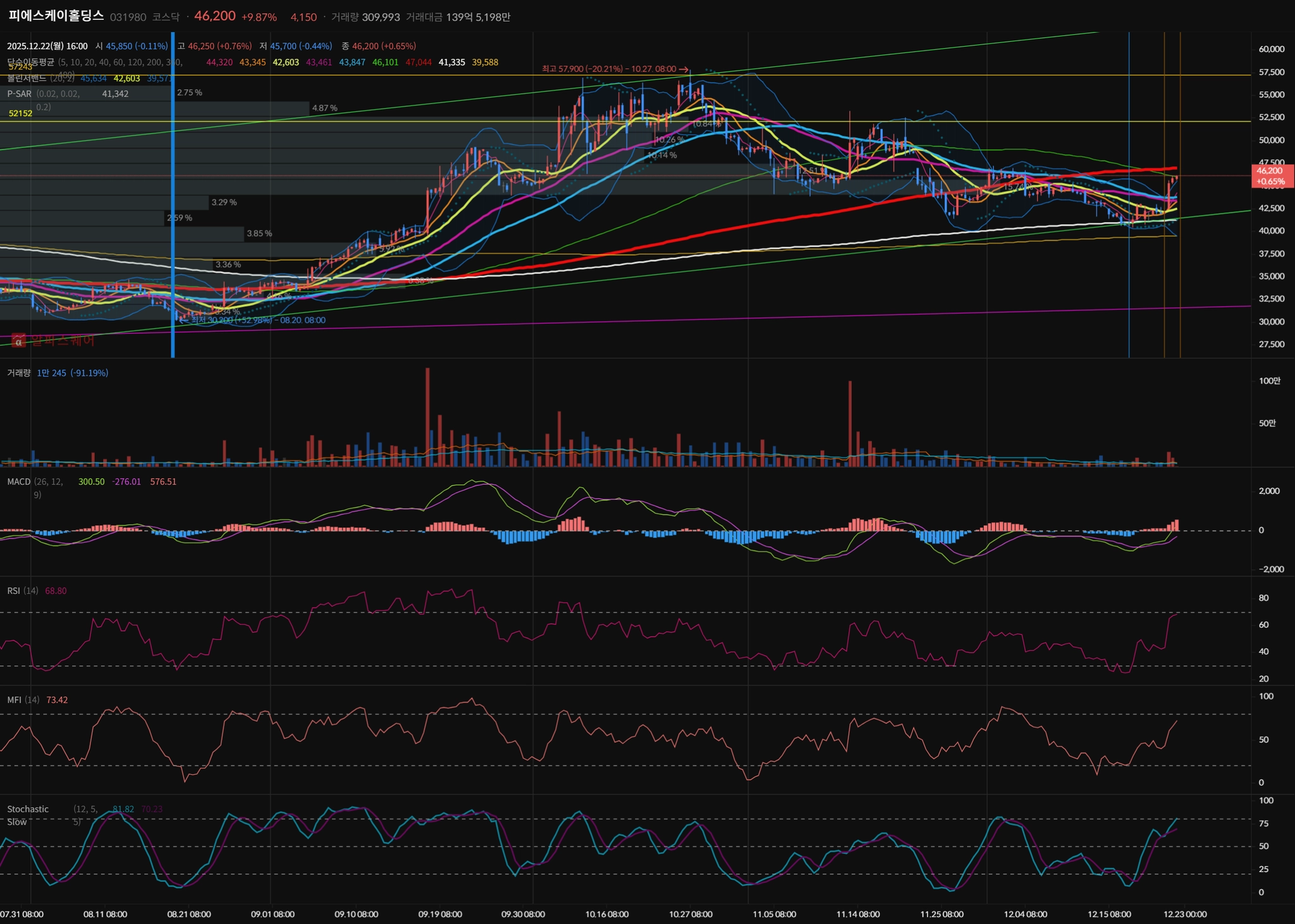Image resolution: width=1295 pixels, height=924 pixels.
Task: Open the 볼린저밴드 indicator label
Action: point(27,78)
